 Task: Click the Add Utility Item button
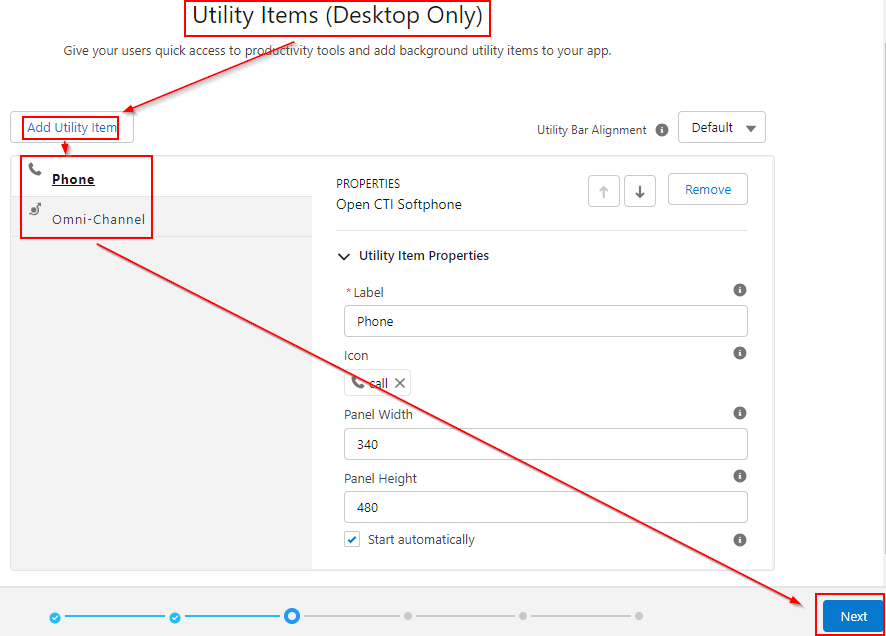click(71, 128)
